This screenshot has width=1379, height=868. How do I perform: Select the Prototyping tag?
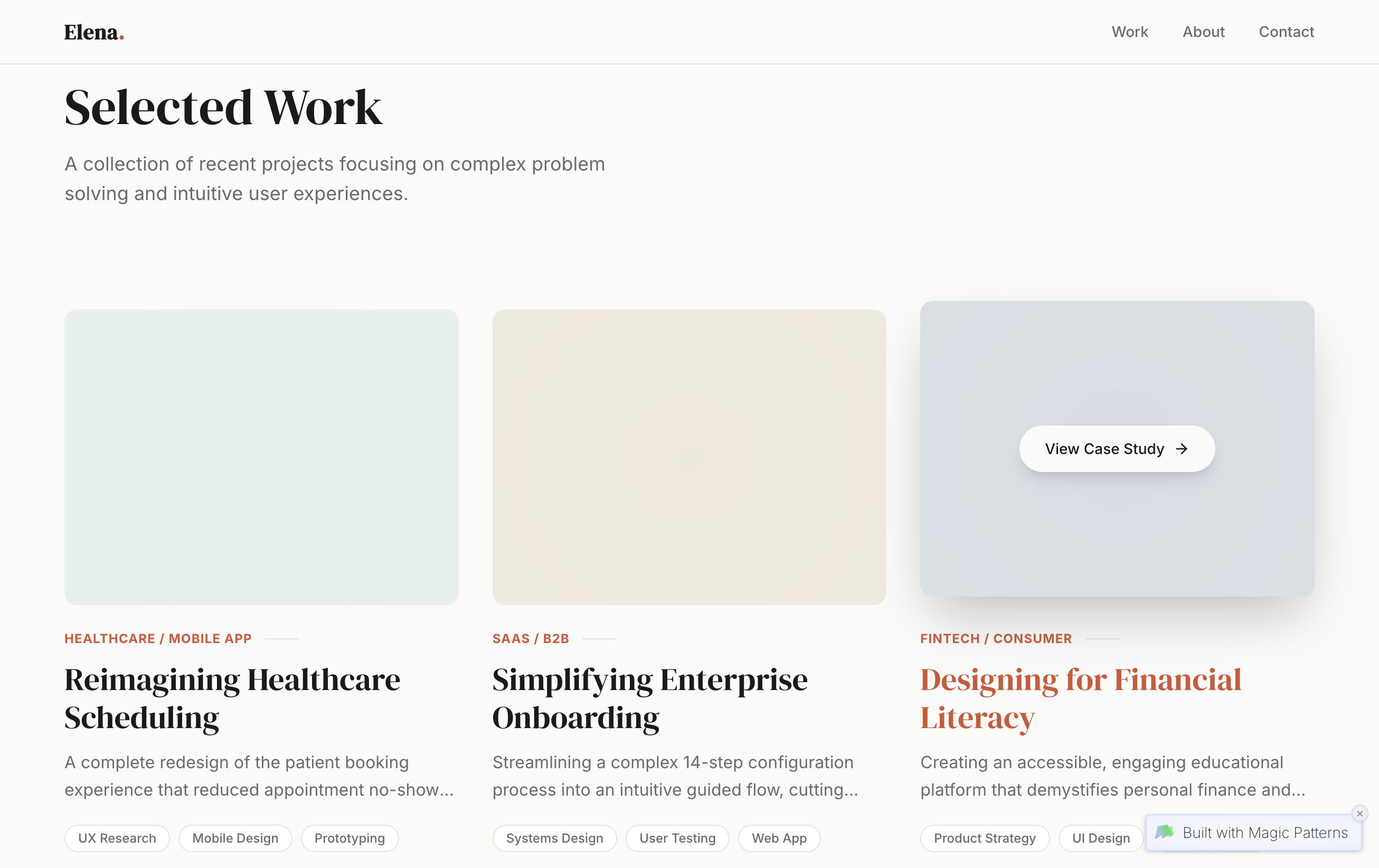(x=350, y=838)
